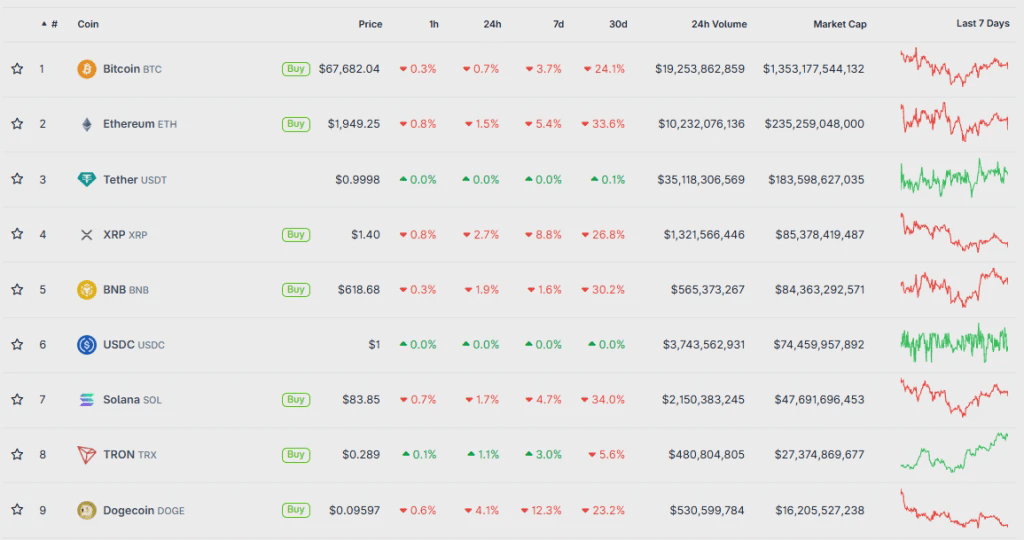Viewport: 1024px width, 540px height.
Task: Sort by the Price column header
Action: (370, 24)
